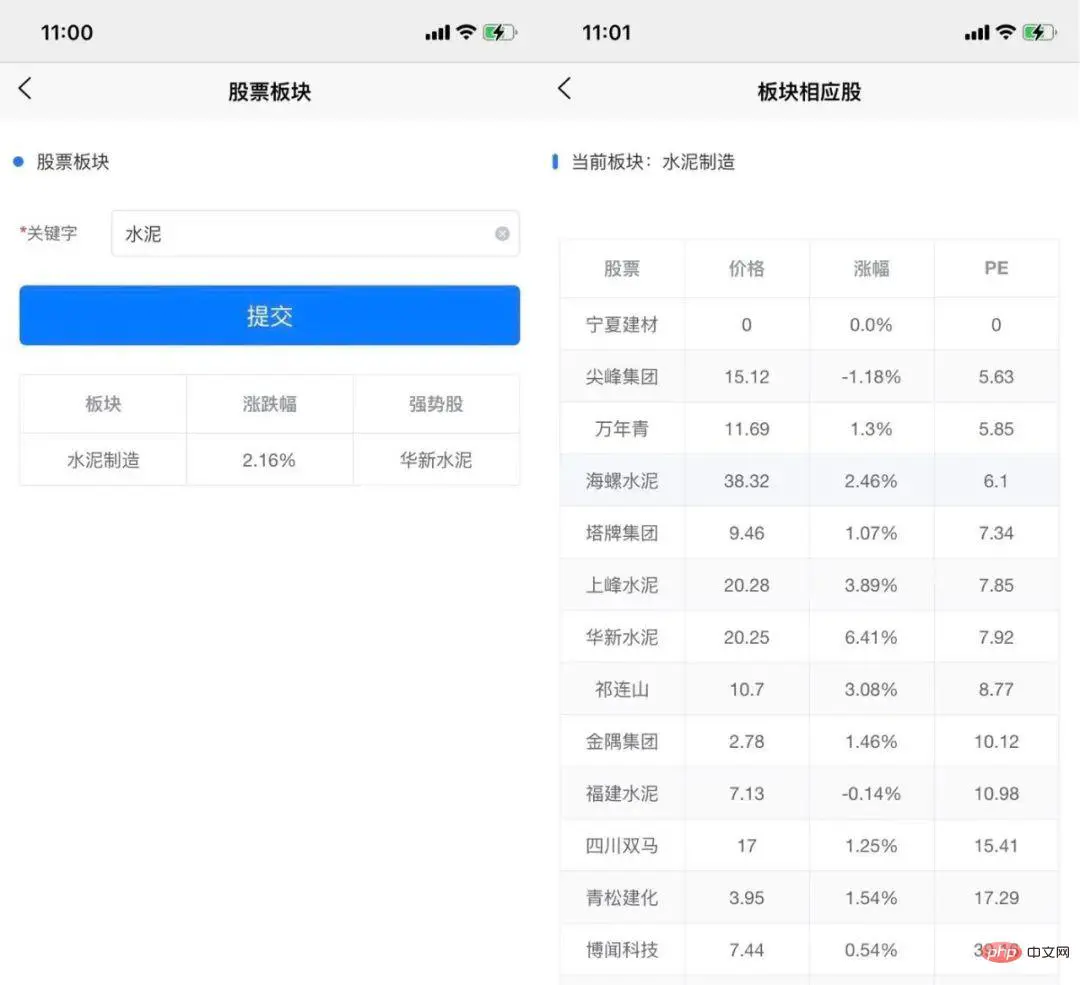1080x985 pixels.
Task: Click the 股票板块 section label
Action: click(73, 162)
